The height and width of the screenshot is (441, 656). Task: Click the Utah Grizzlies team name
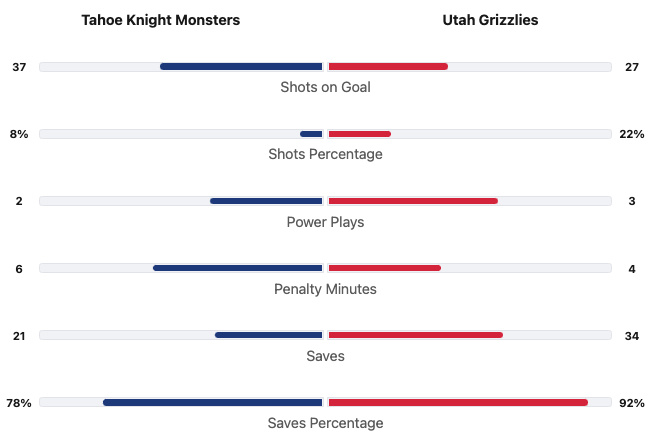pos(490,20)
